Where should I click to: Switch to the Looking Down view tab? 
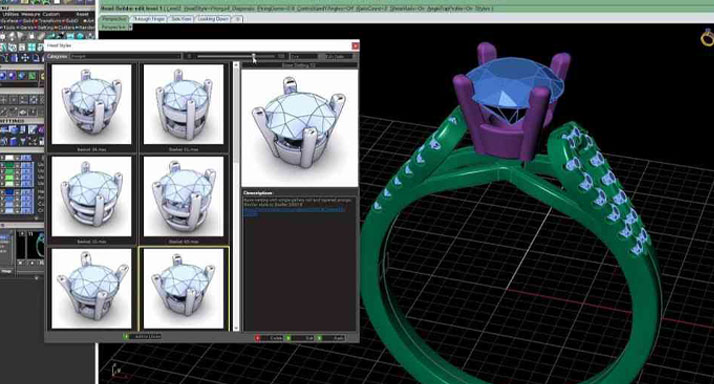click(x=213, y=19)
